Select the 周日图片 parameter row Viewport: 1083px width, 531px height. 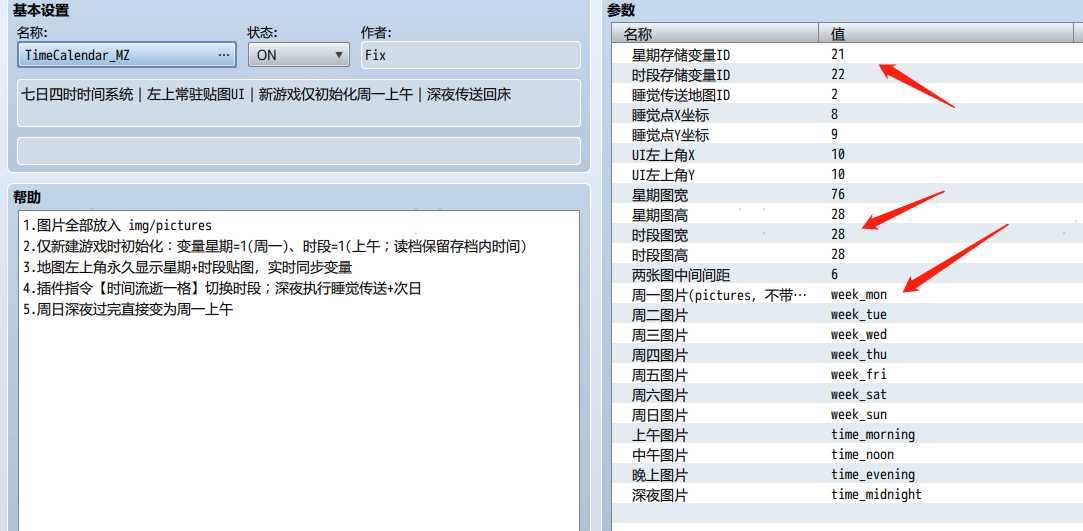pyautogui.click(x=847, y=414)
